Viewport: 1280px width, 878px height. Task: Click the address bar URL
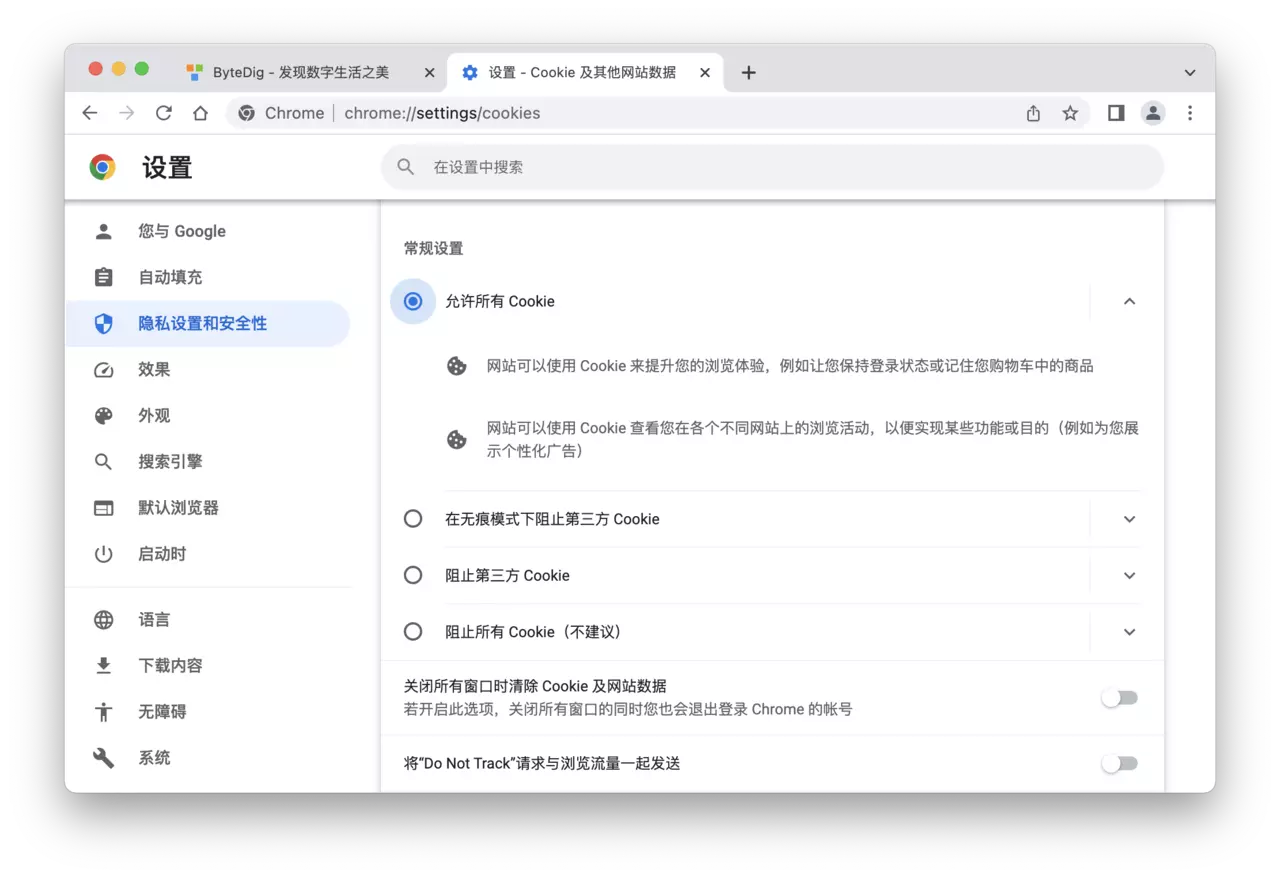pyautogui.click(x=442, y=113)
